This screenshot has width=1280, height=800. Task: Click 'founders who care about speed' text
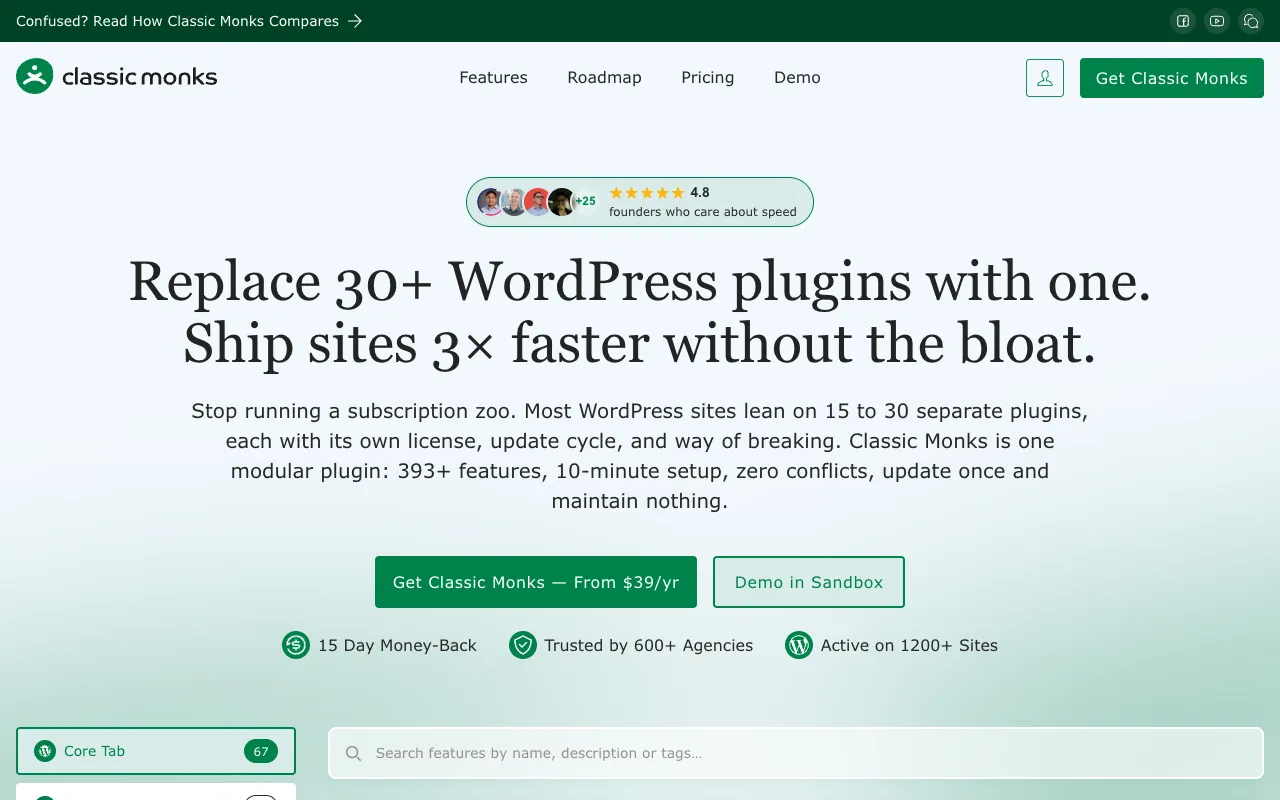pyautogui.click(x=703, y=212)
